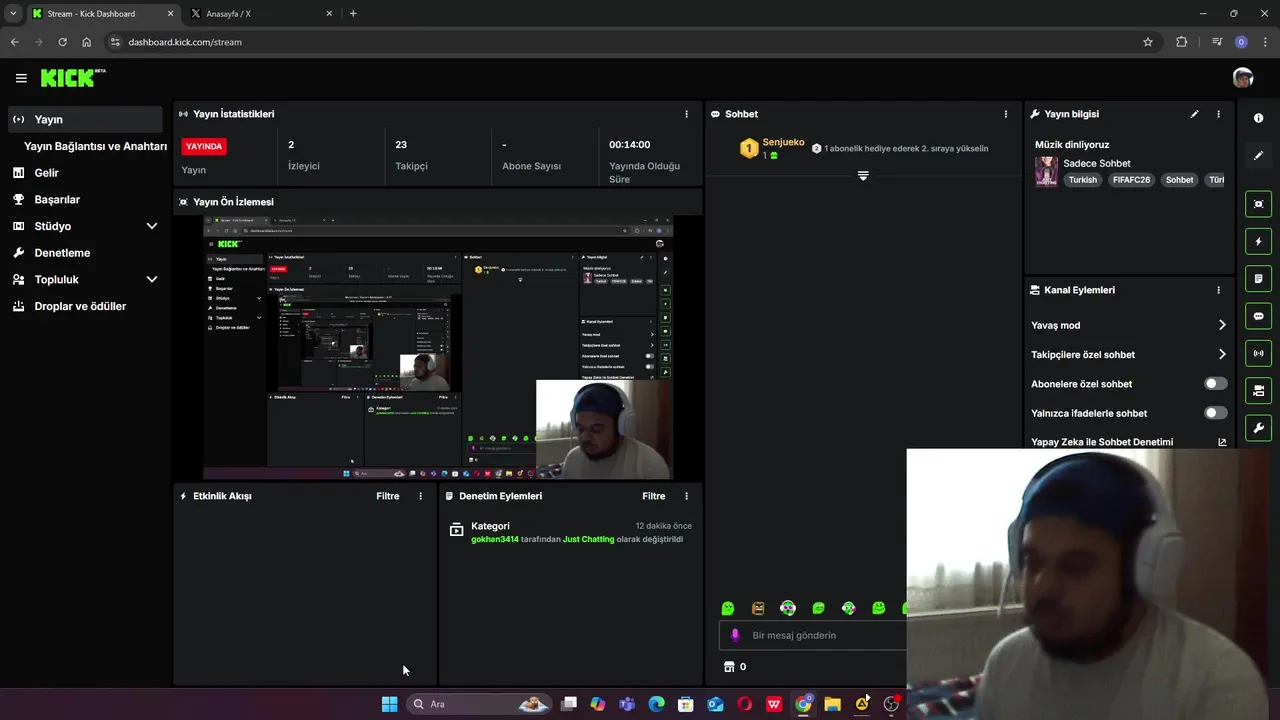Toggle wrench icon in right rail
This screenshot has width=1280, height=720.
coord(1258,428)
